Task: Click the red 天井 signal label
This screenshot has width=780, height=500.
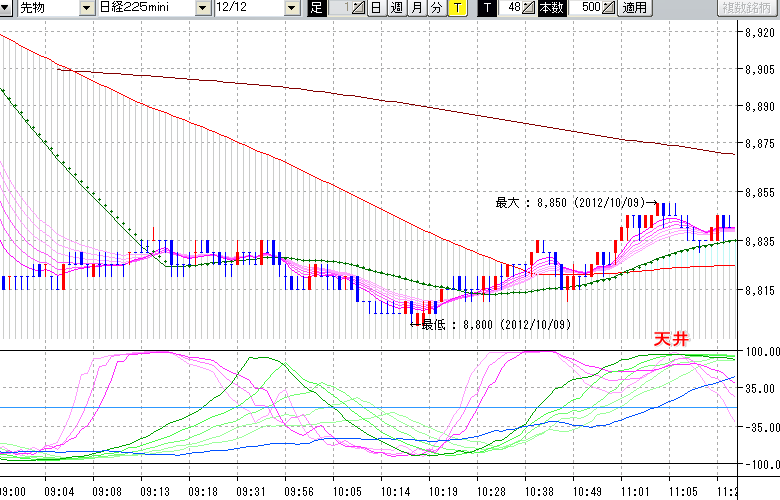Action: point(670,339)
